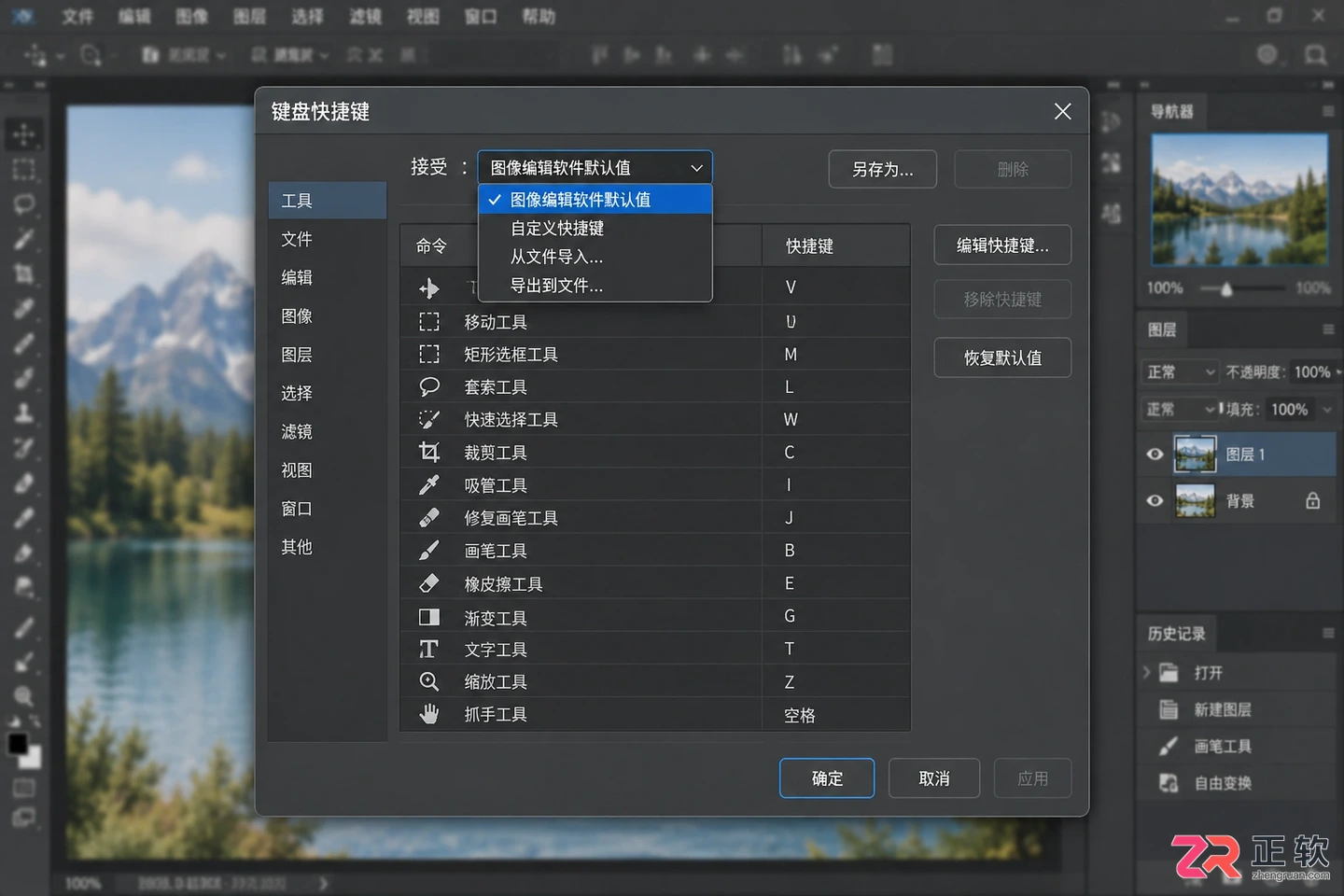Choose 从文件导入... from the open list
1344x896 pixels.
tap(595, 257)
